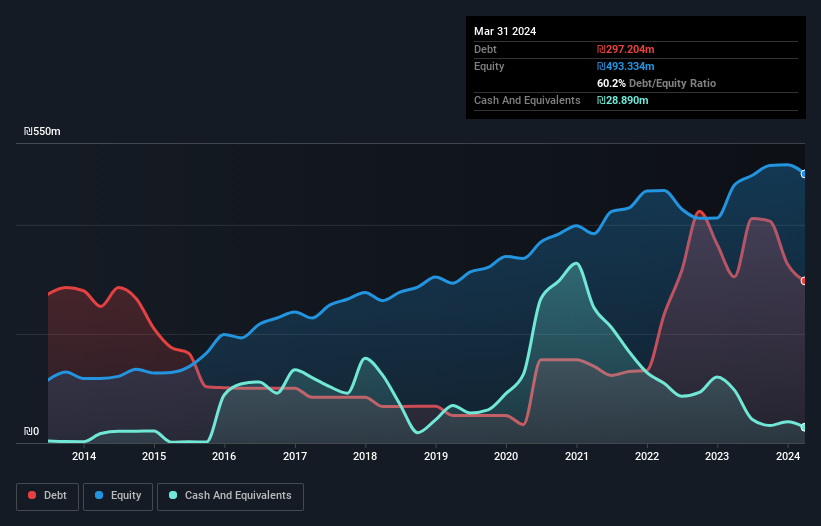Click the Equity label in tooltip
The width and height of the screenshot is (821, 526).
pos(489,66)
